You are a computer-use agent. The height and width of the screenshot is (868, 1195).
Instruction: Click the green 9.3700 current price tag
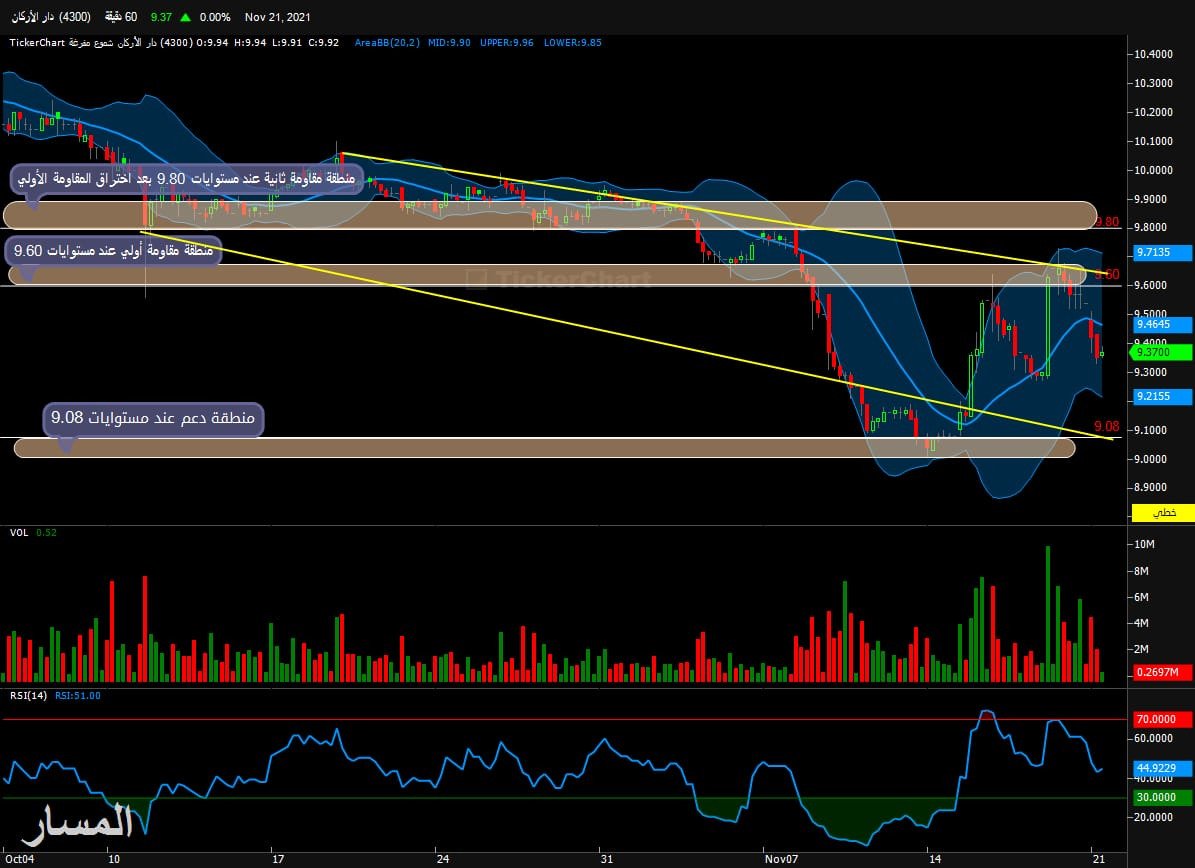1161,352
